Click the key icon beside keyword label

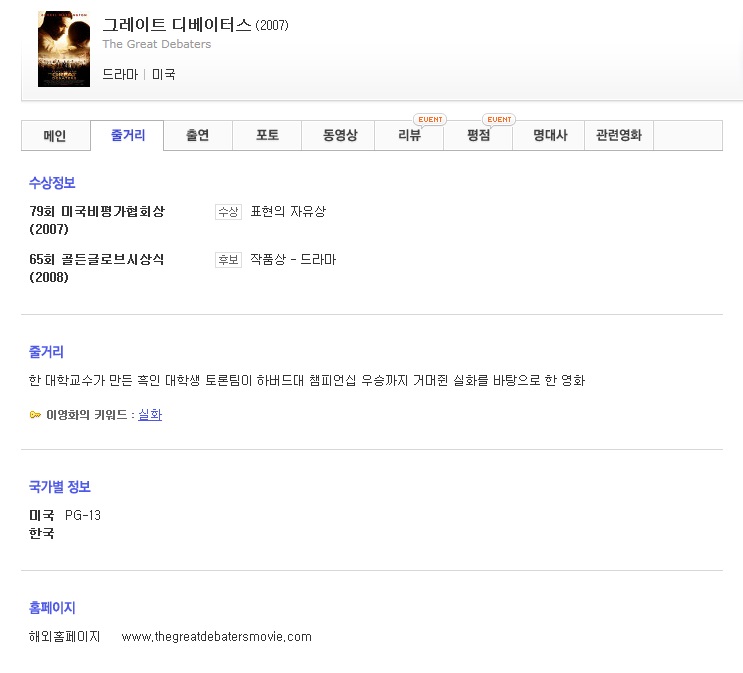[35, 415]
